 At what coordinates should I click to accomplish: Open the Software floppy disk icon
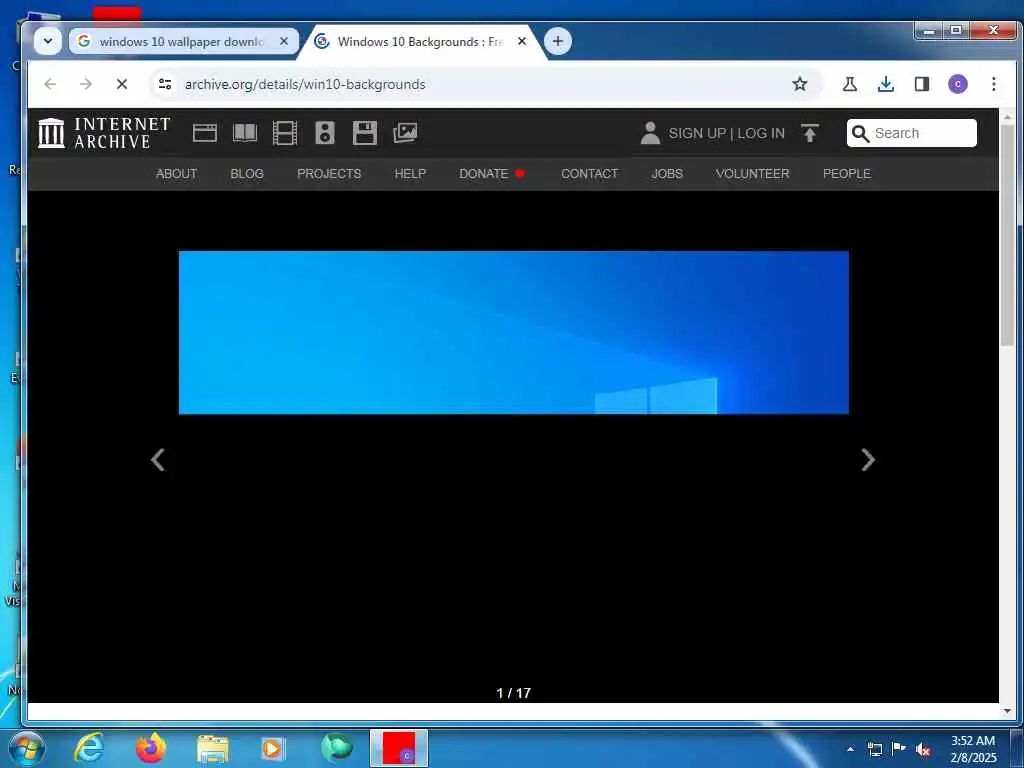(364, 133)
